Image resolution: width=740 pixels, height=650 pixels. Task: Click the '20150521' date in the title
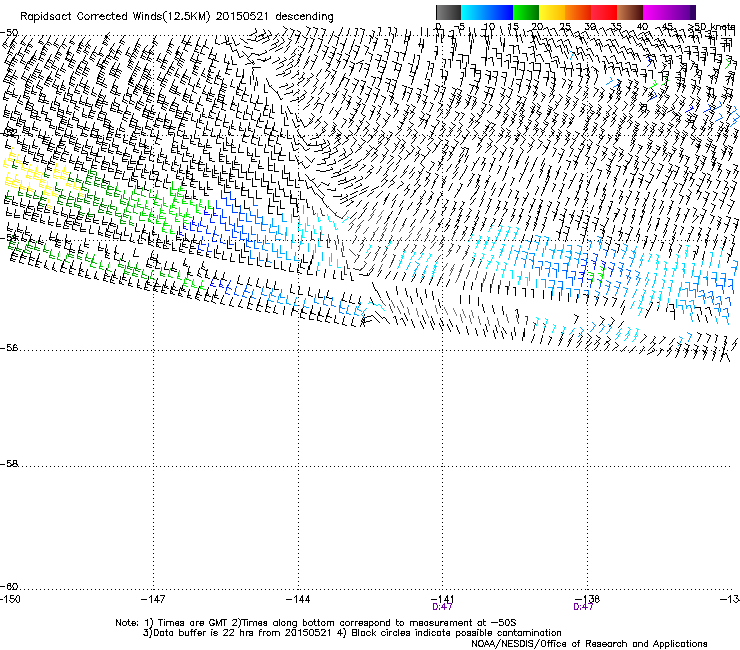(x=242, y=17)
